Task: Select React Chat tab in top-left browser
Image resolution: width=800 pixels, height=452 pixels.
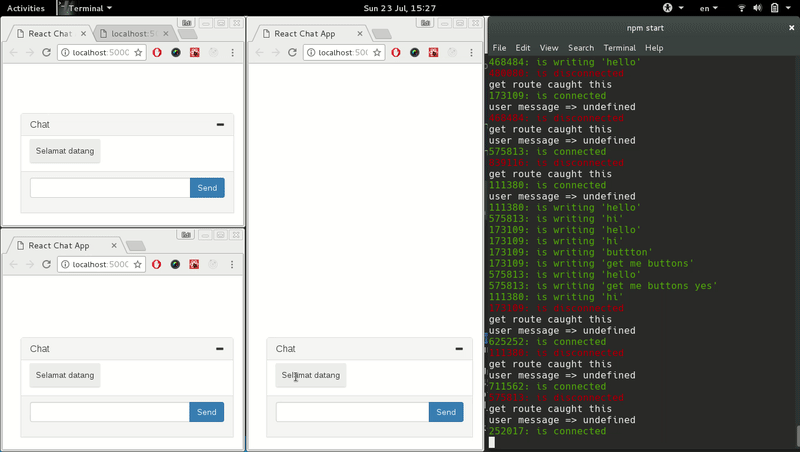Action: pyautogui.click(x=49, y=34)
